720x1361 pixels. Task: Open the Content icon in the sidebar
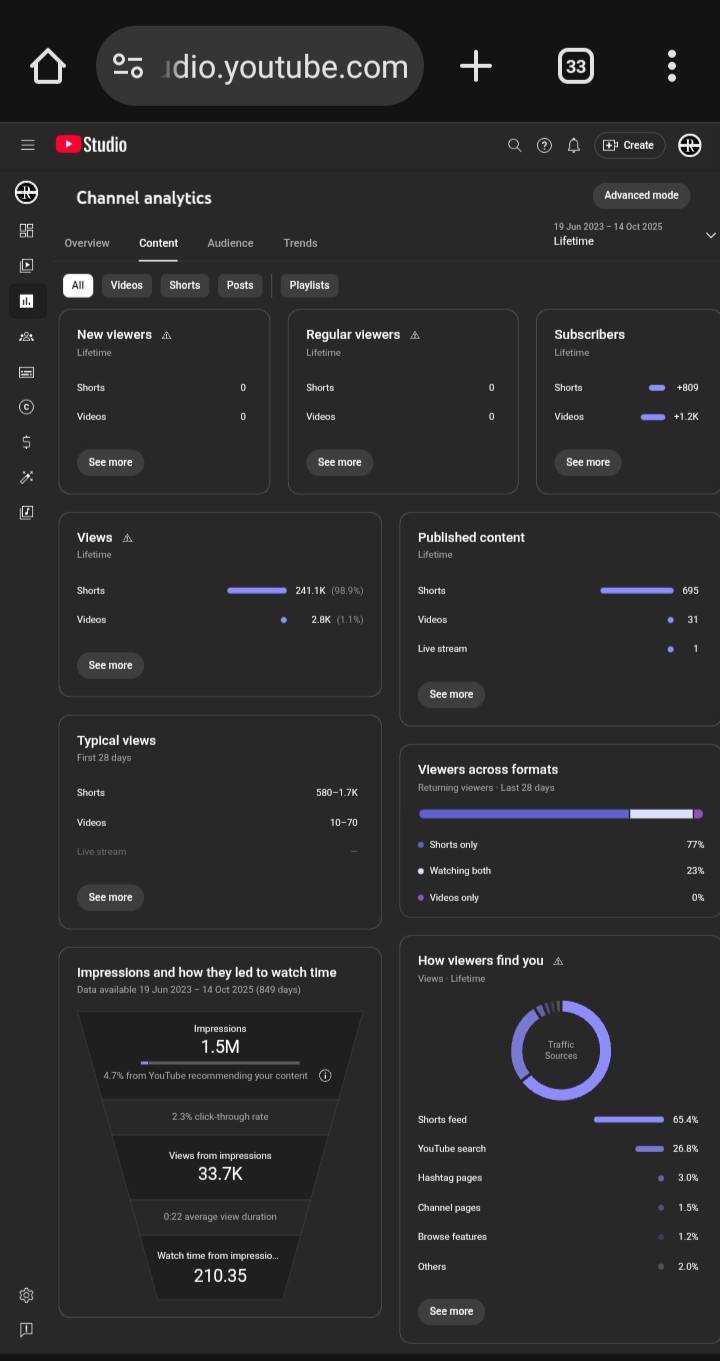(27, 265)
